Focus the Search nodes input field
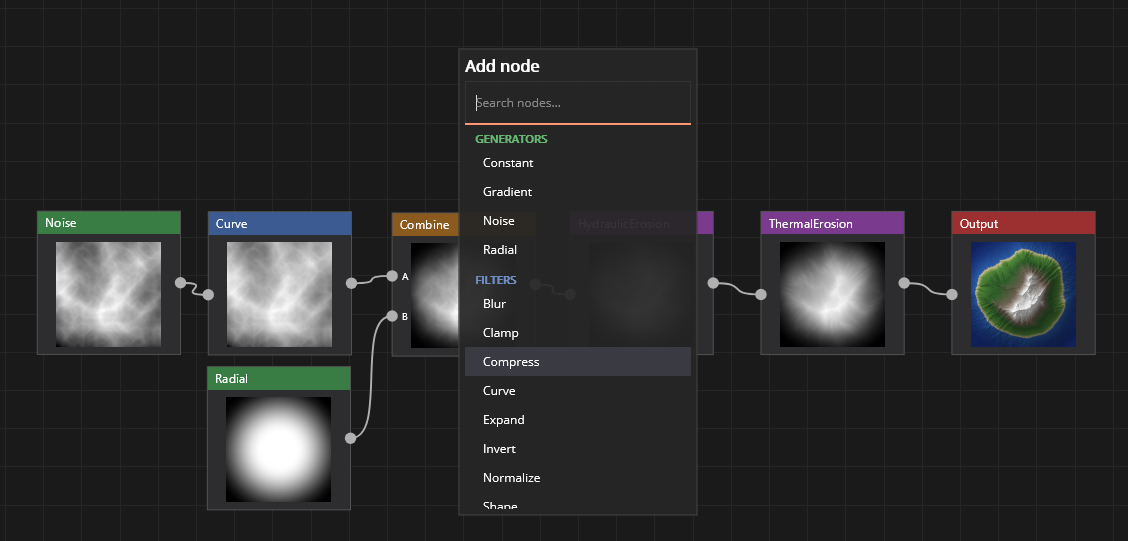The height and width of the screenshot is (541, 1128). tap(578, 102)
